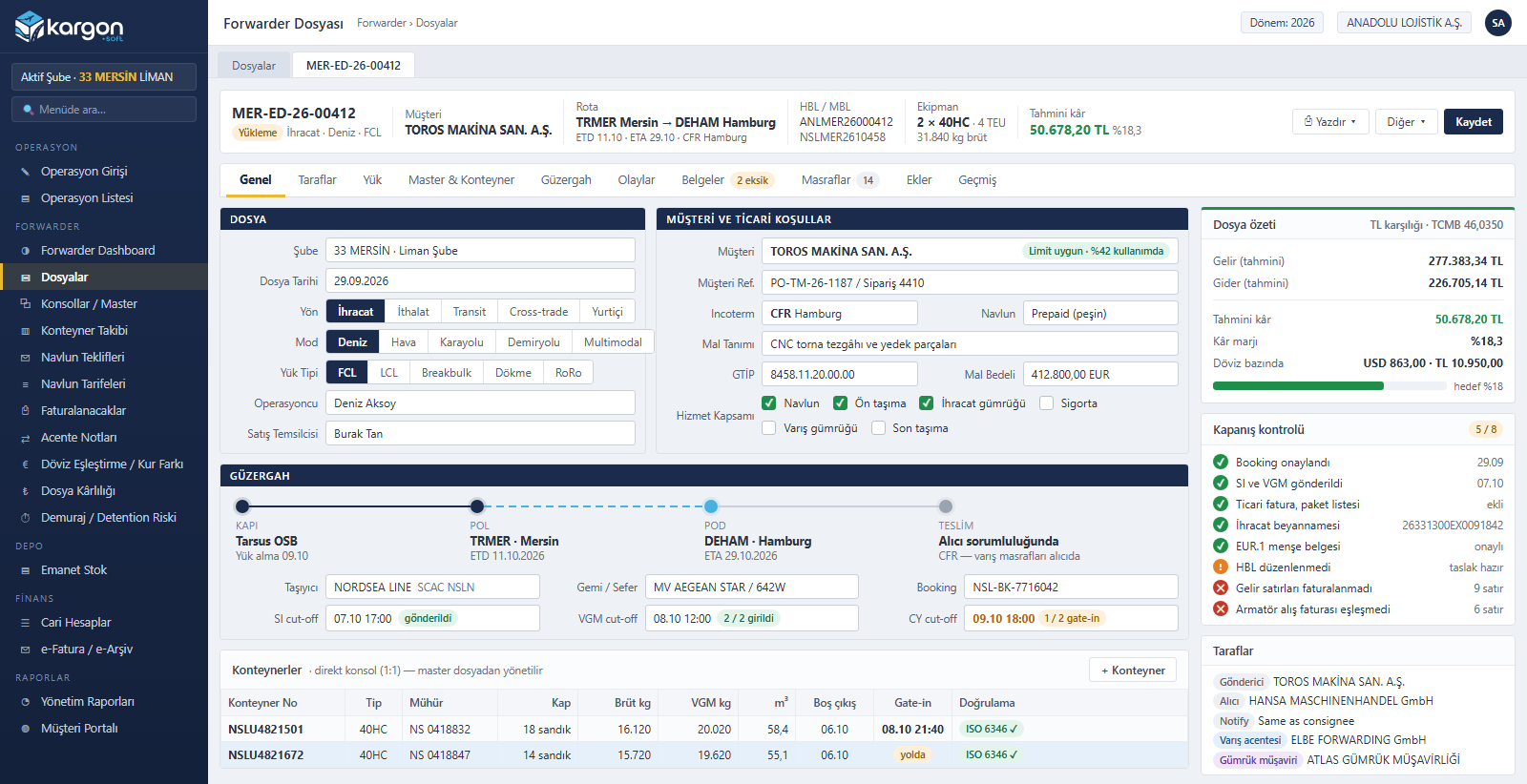Image resolution: width=1527 pixels, height=784 pixels.
Task: Focus the Menüde ara search field
Action: click(x=104, y=110)
